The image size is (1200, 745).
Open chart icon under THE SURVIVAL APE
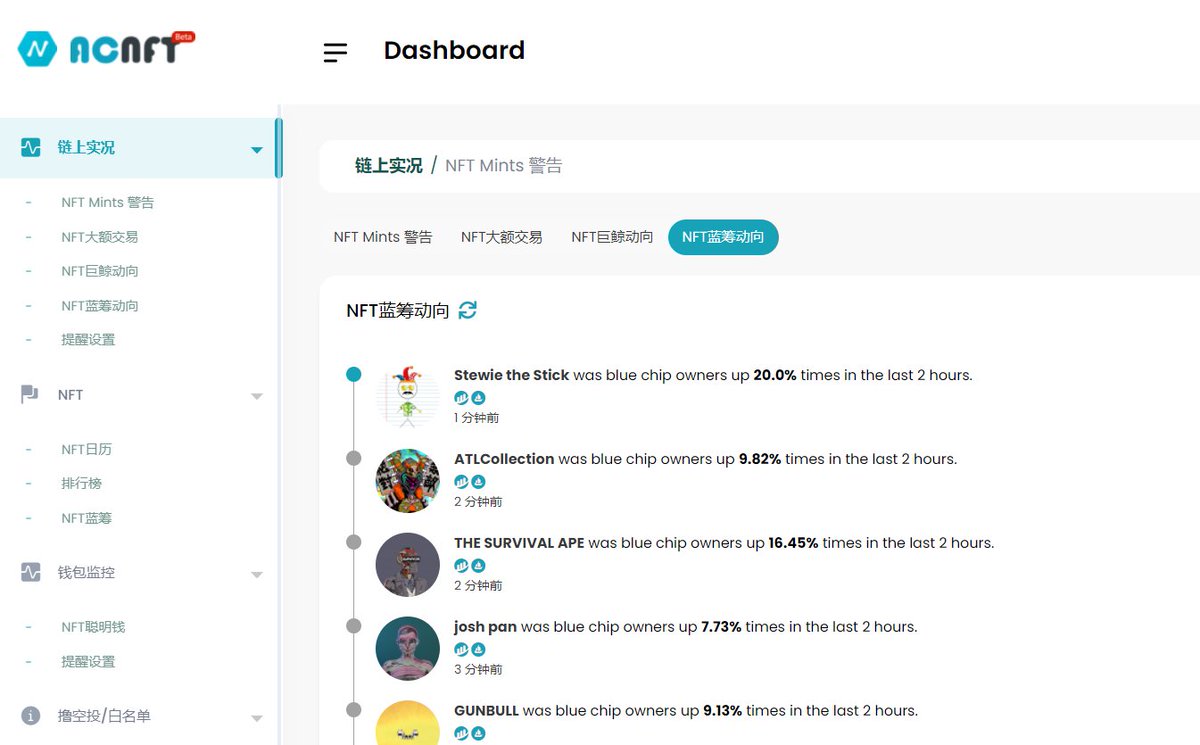[461, 566]
